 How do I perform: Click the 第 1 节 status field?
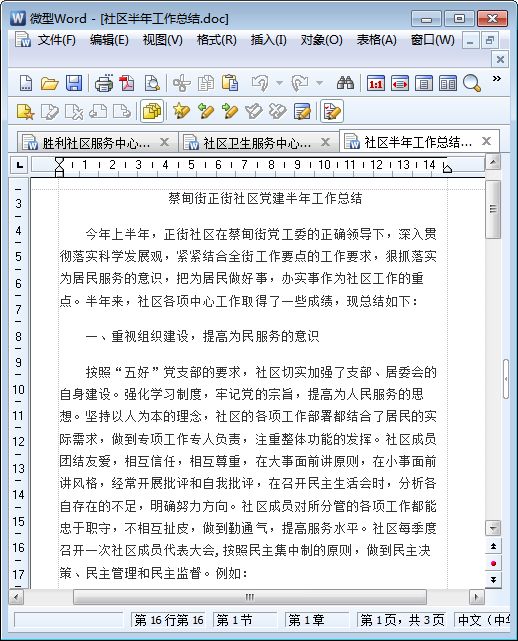[x=245, y=620]
